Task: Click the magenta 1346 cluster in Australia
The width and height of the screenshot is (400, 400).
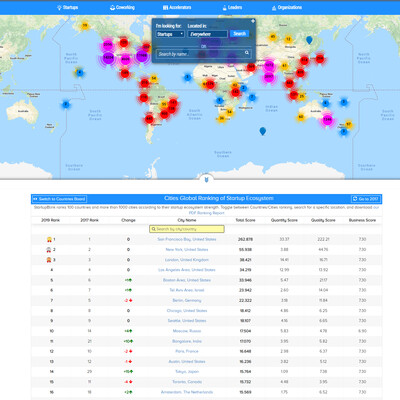Action: tap(327, 119)
